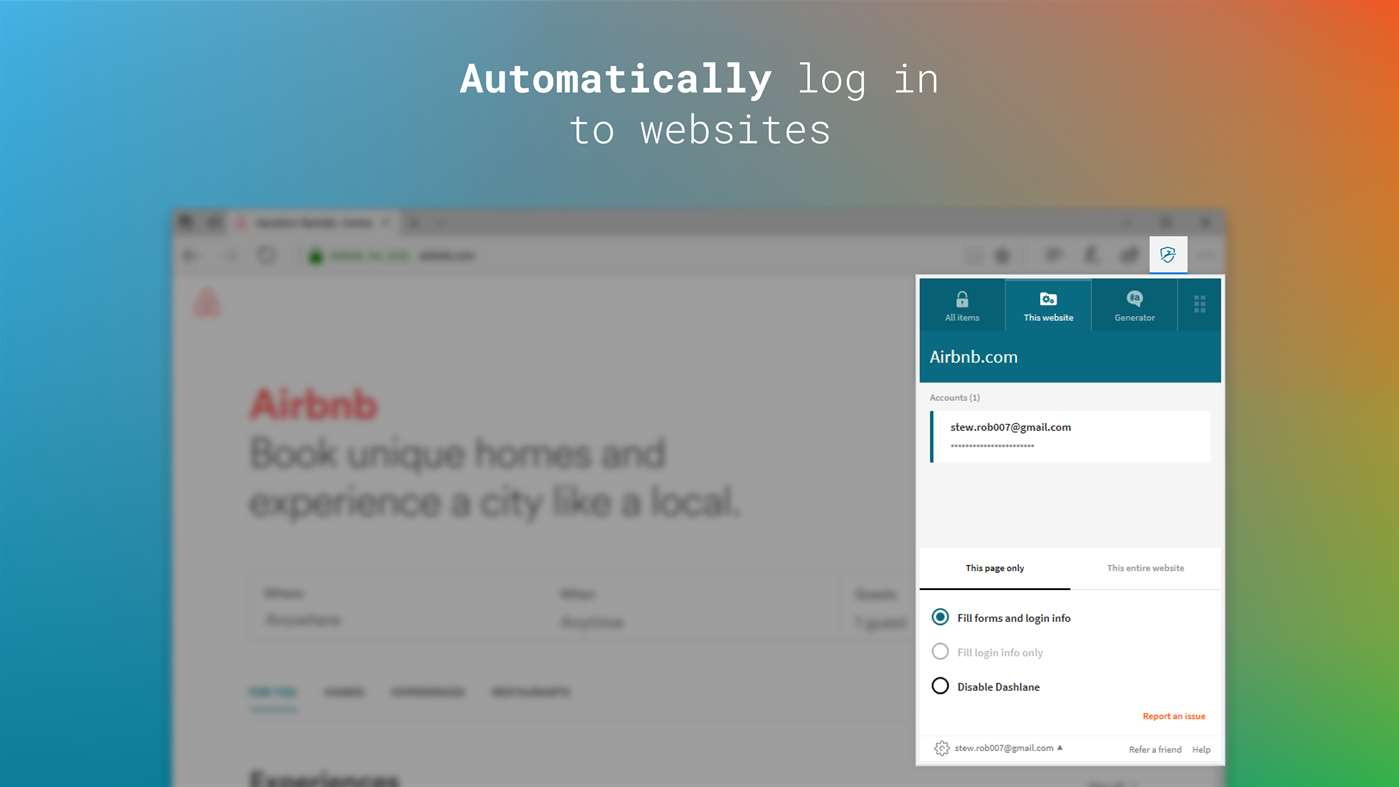Click the browser refresh icon
This screenshot has width=1399, height=787.
[x=266, y=256]
